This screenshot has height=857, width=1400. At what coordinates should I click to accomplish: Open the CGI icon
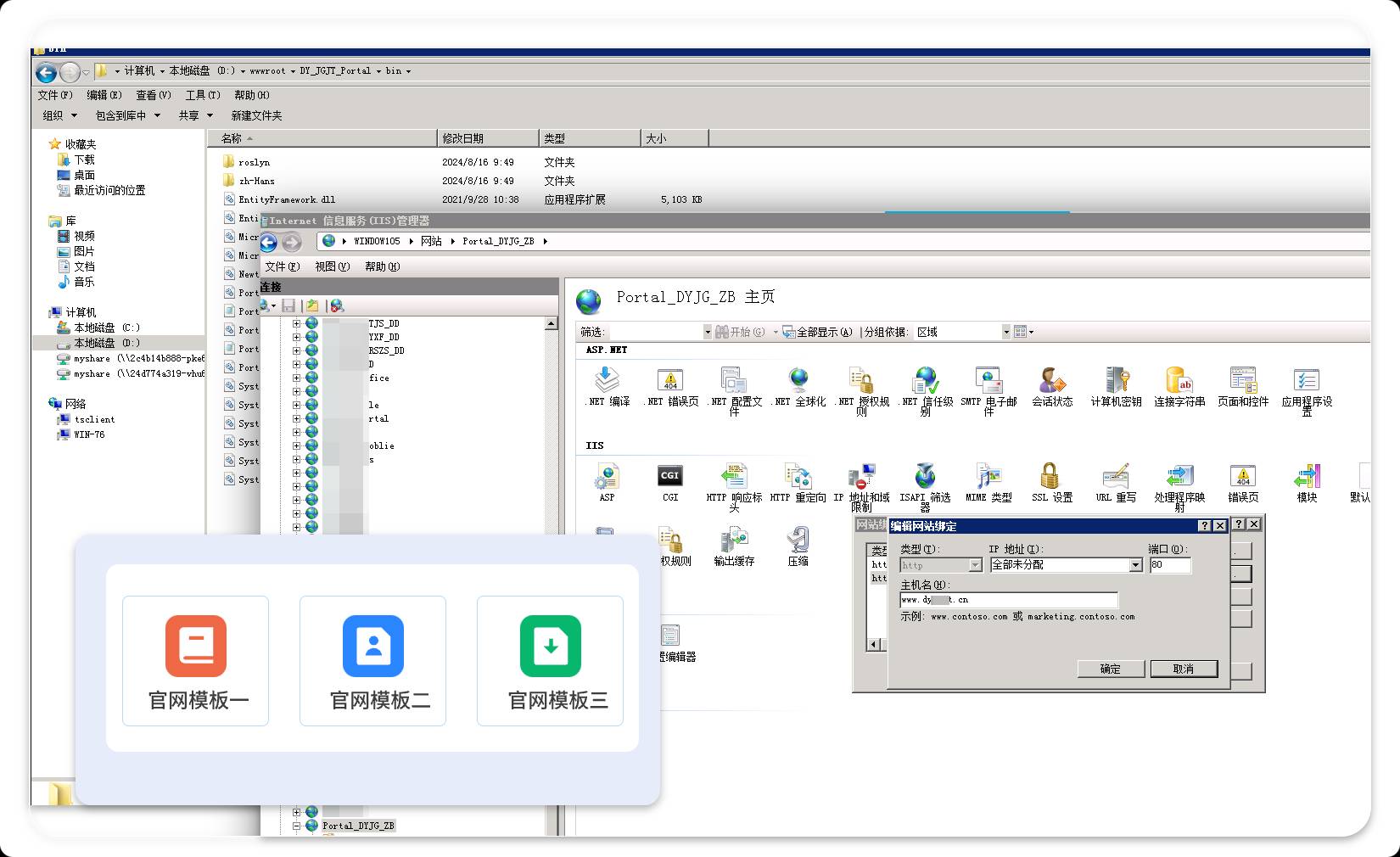670,482
